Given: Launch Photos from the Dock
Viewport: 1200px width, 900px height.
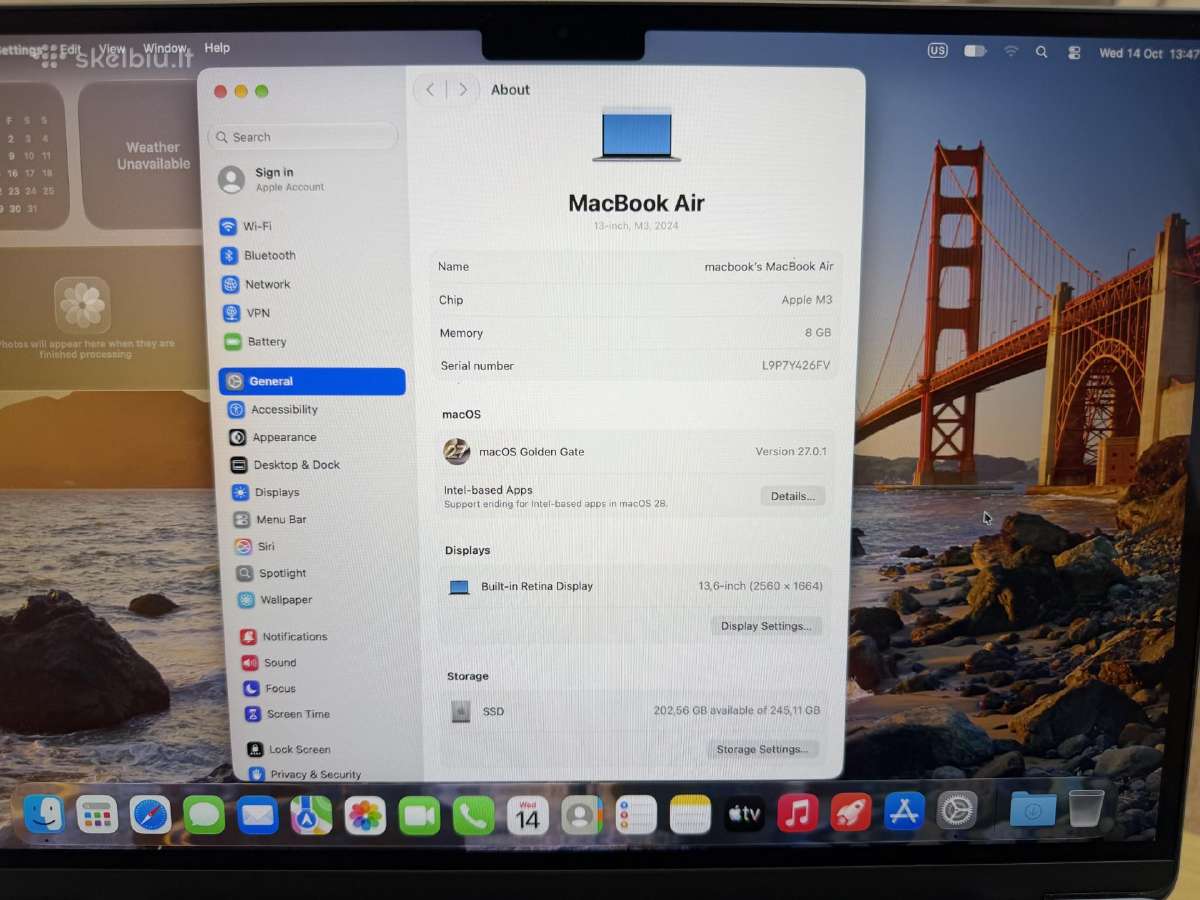Looking at the screenshot, I should 365,816.
